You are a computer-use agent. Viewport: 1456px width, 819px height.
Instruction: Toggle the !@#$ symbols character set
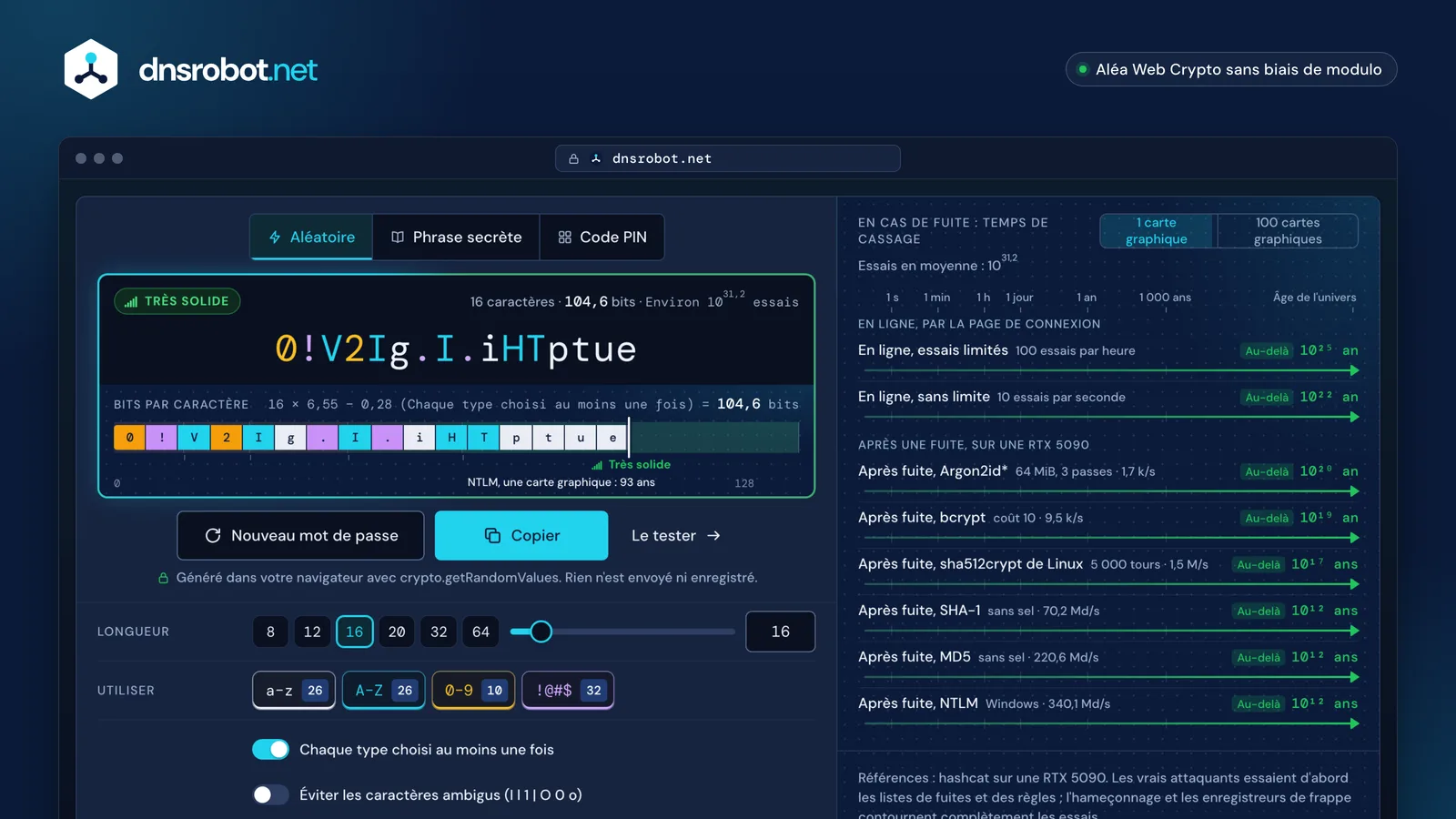568,691
